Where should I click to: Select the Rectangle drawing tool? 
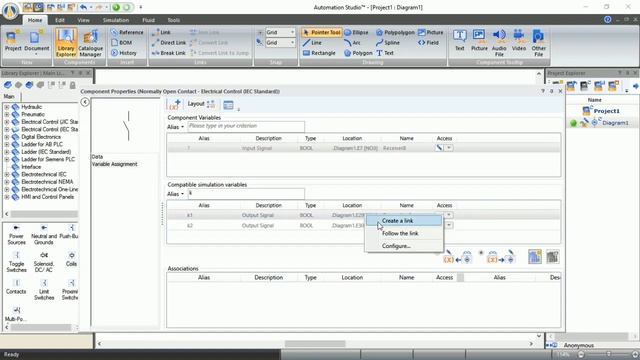click(x=319, y=53)
